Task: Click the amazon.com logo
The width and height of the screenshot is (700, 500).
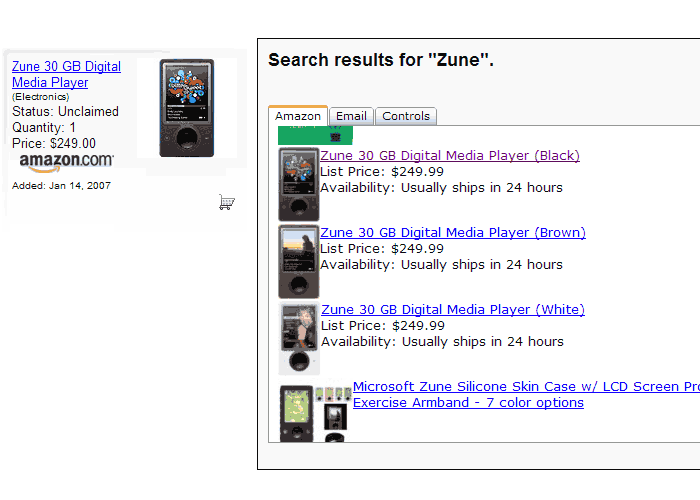Action: 67,162
